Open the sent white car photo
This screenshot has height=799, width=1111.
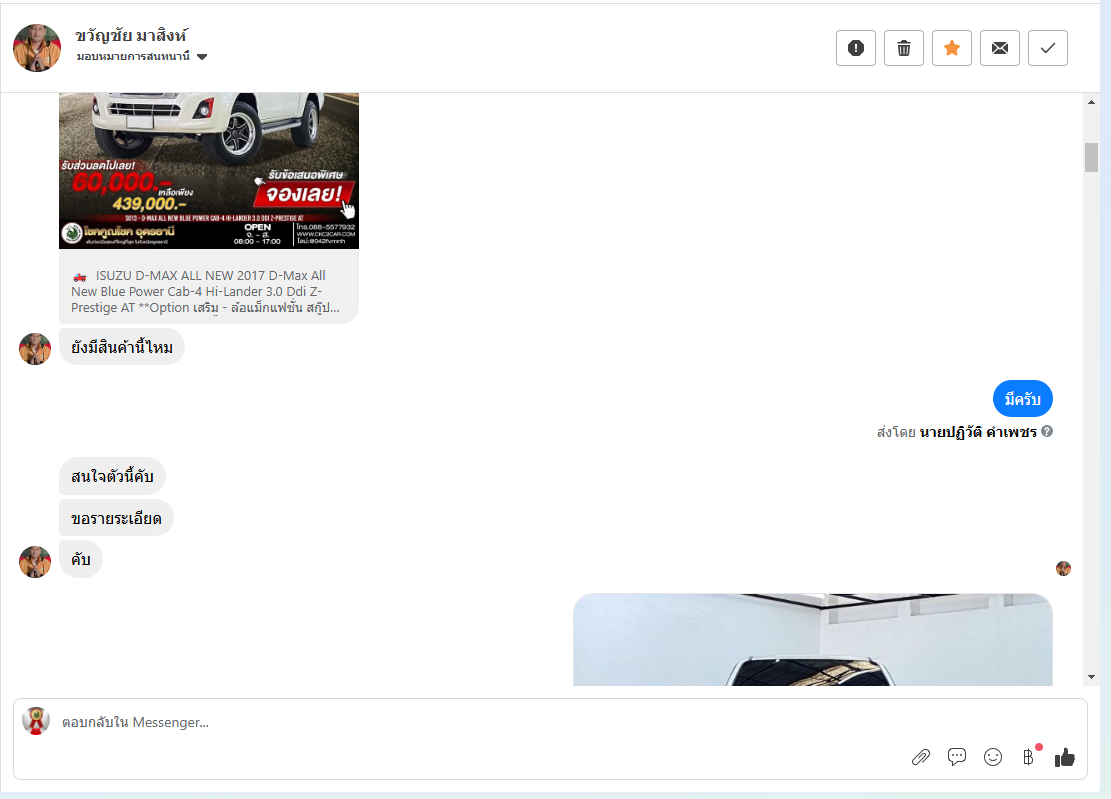click(813, 640)
